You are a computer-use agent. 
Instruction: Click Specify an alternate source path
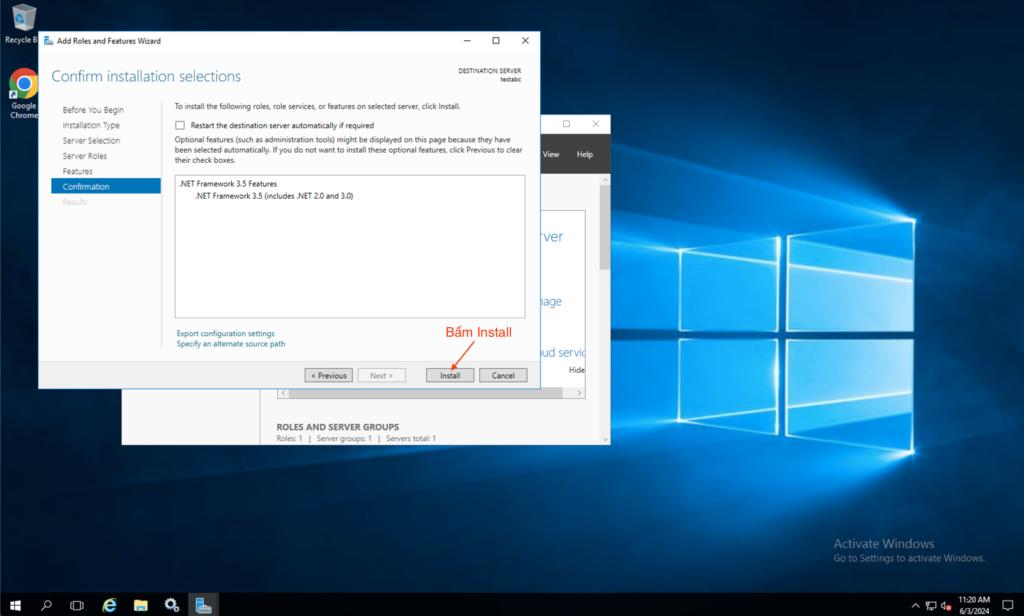(231, 343)
